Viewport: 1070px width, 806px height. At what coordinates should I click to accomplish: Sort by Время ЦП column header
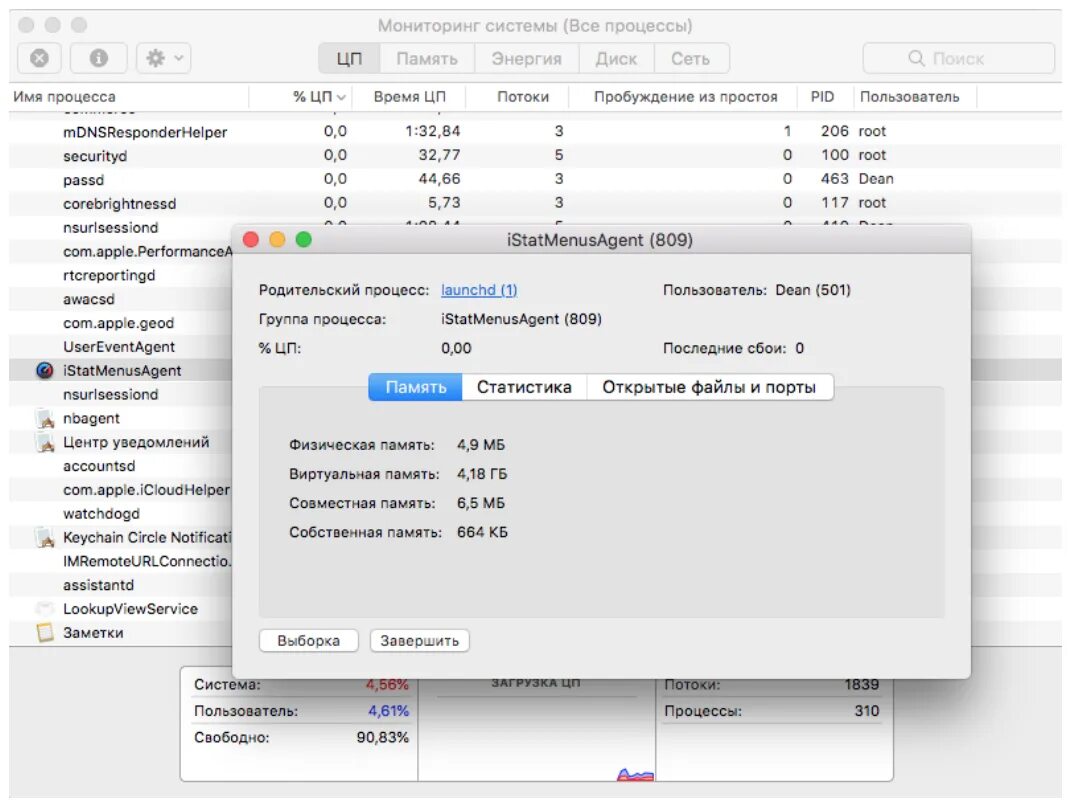click(409, 97)
